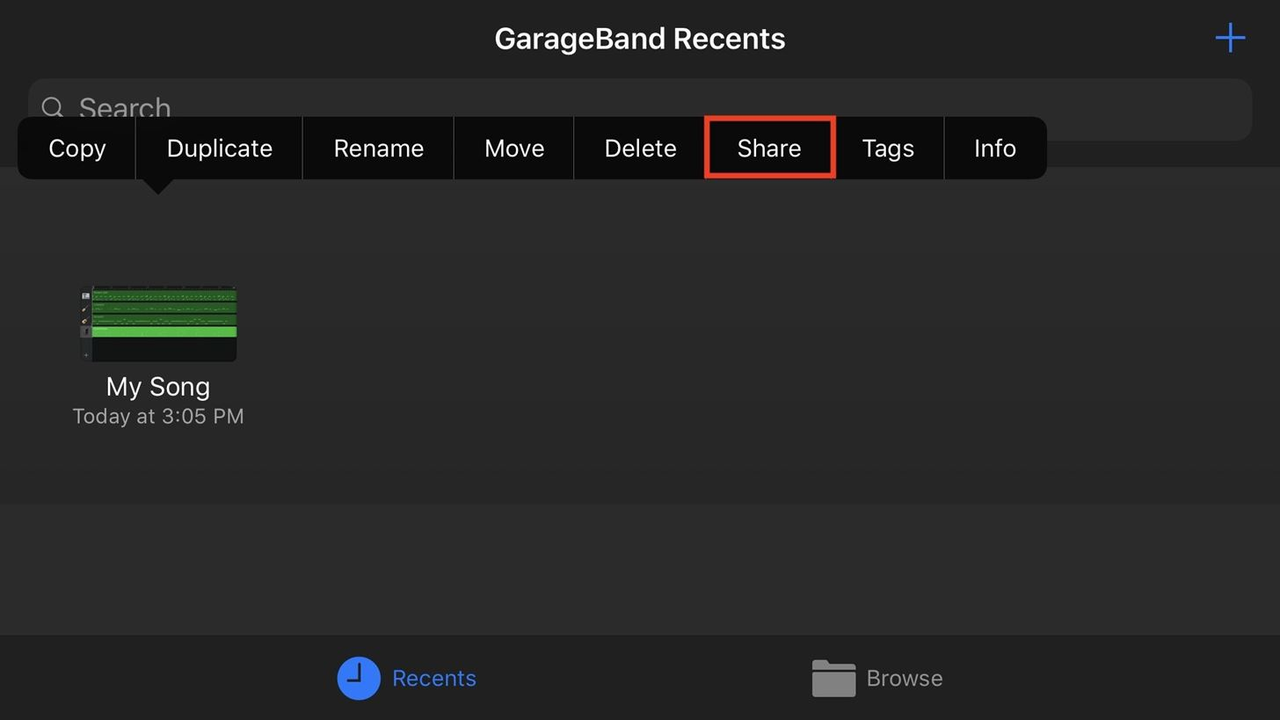Open Tags from the context menu
1280x720 pixels.
point(888,148)
